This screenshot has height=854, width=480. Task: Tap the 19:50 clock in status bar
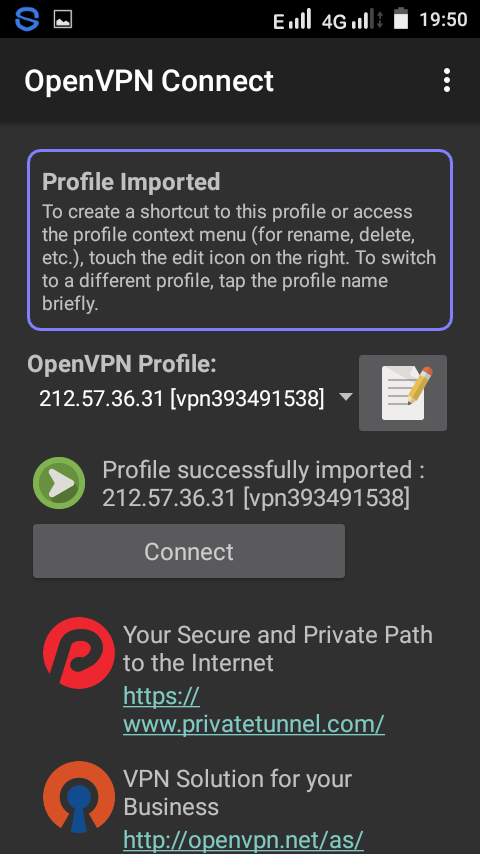click(443, 20)
